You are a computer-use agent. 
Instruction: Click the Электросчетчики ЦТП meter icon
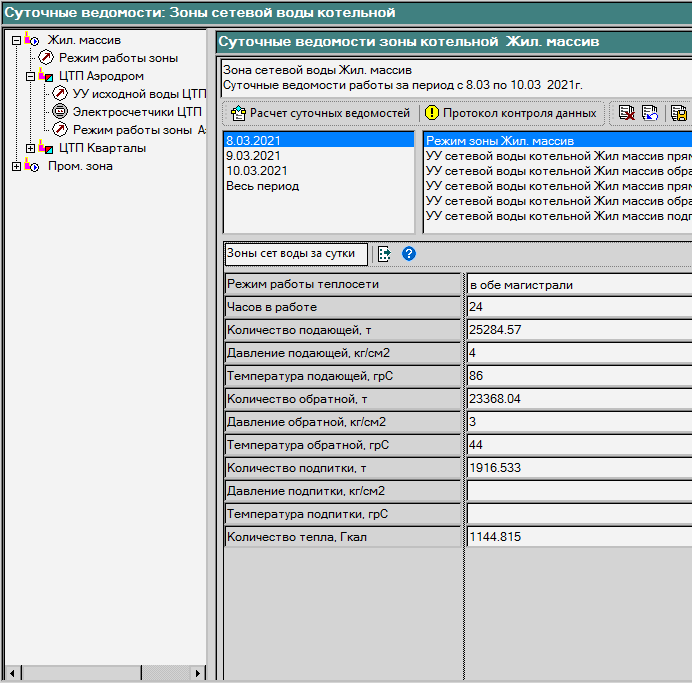pos(60,112)
